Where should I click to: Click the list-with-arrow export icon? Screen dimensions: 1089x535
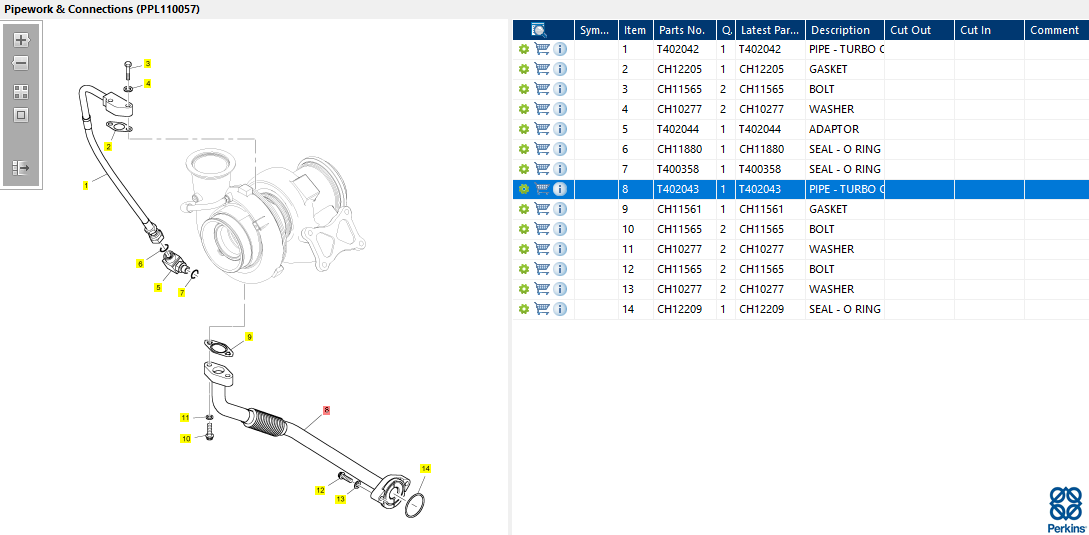[x=21, y=167]
